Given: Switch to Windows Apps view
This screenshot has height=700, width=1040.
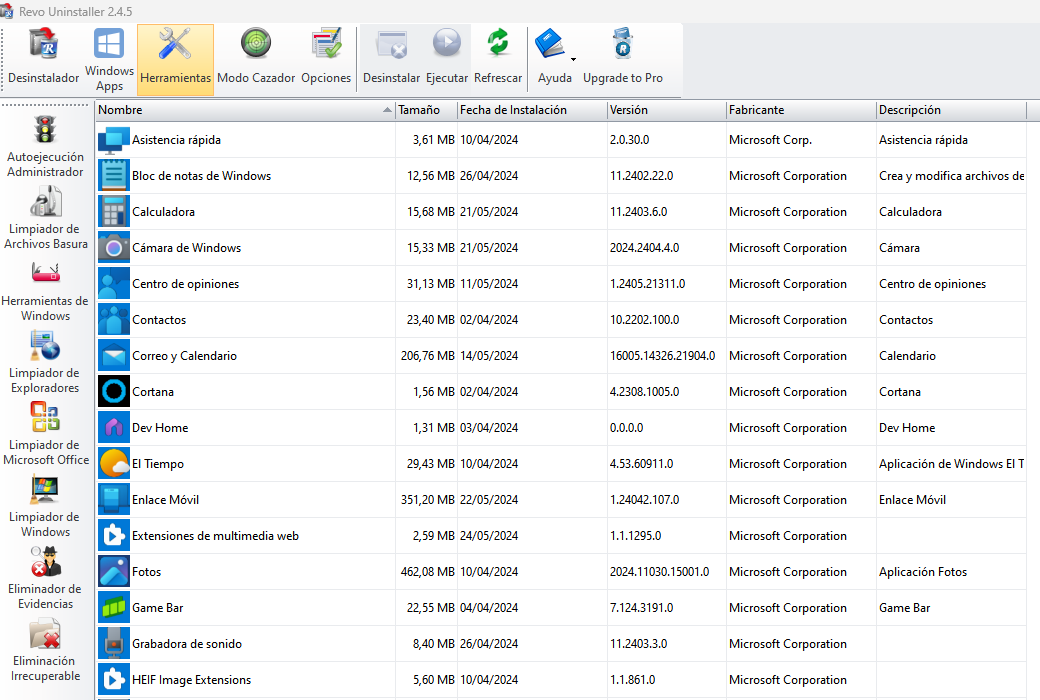Looking at the screenshot, I should [109, 60].
